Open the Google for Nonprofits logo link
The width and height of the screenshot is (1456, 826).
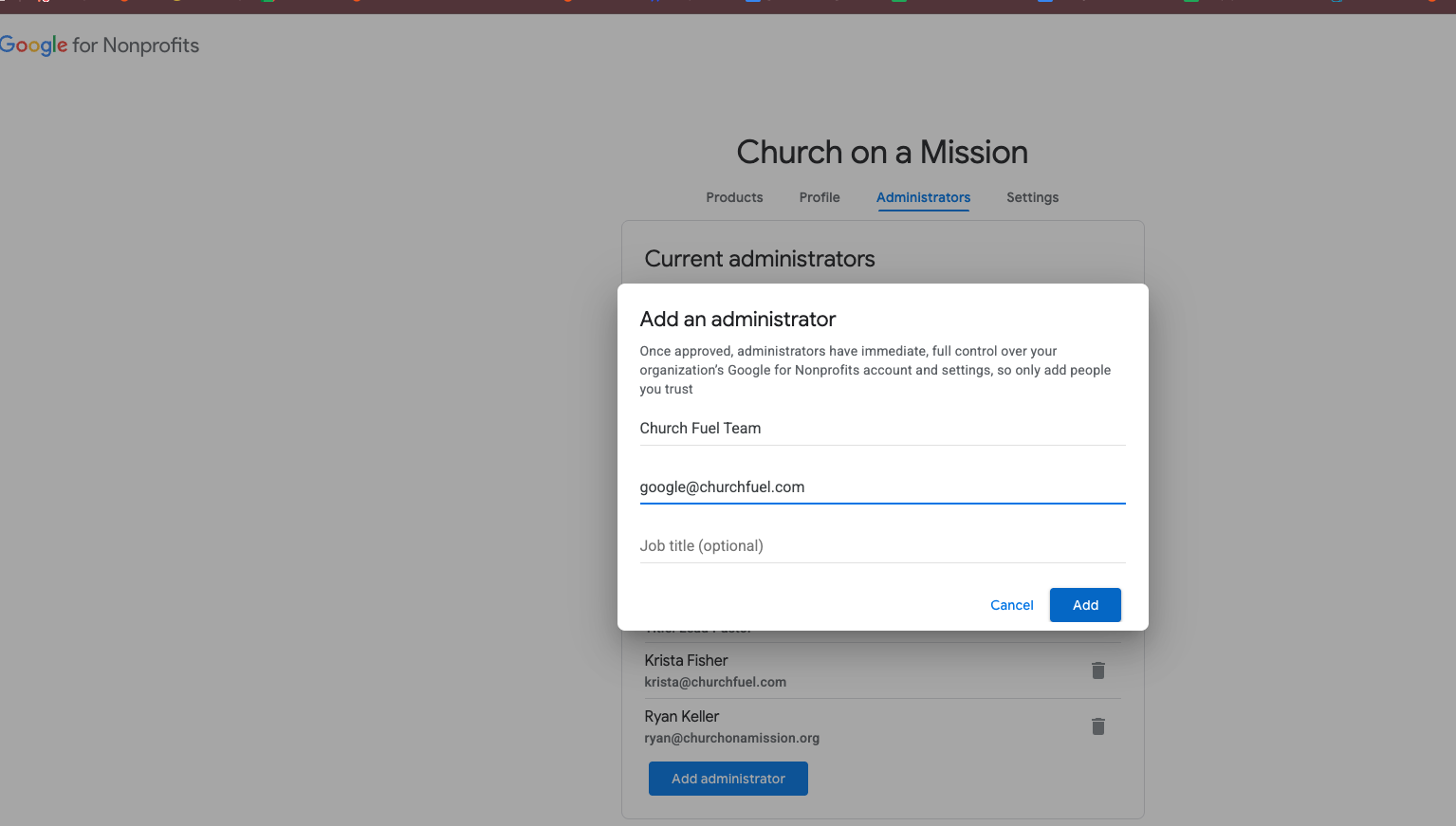(100, 46)
